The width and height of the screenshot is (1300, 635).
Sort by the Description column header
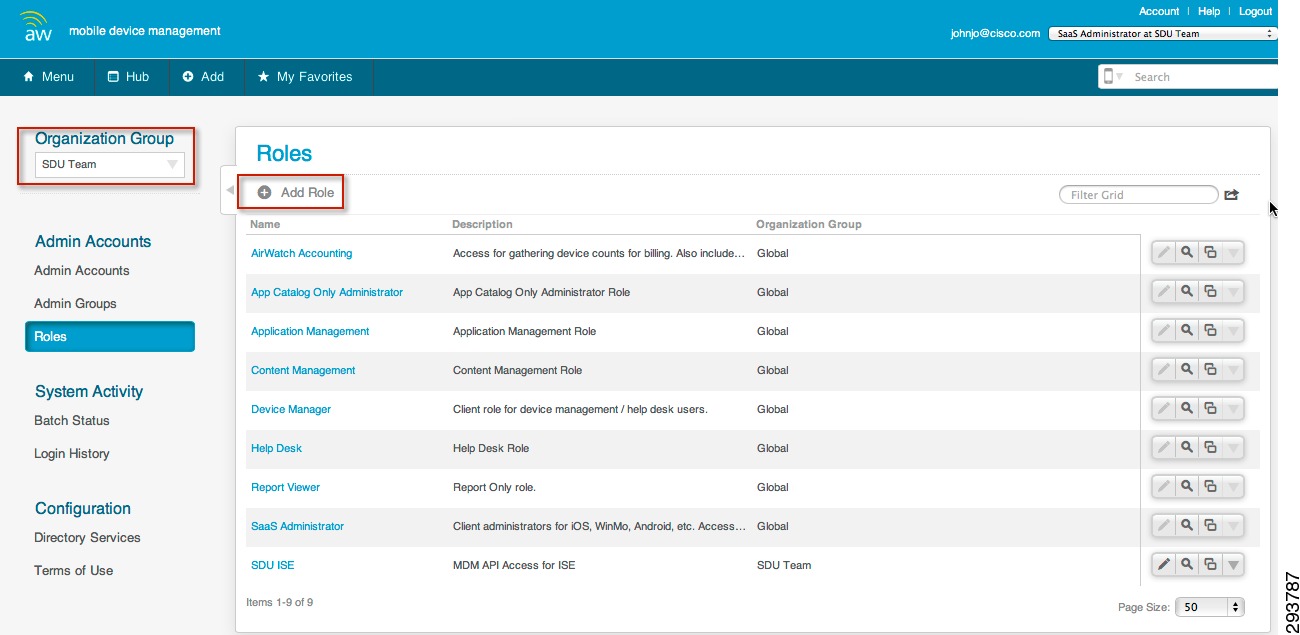tap(482, 225)
